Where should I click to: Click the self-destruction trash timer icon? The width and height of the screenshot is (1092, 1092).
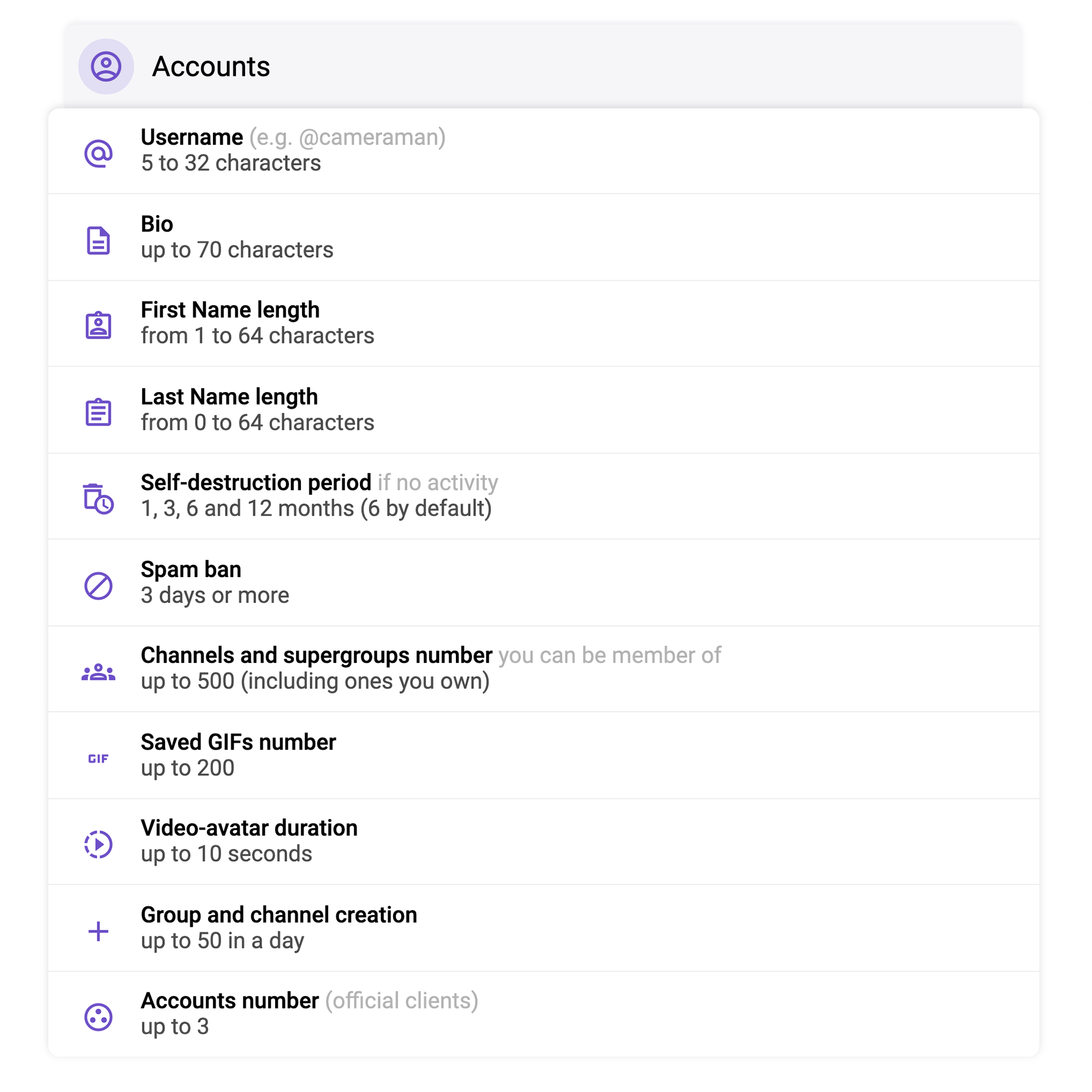click(x=98, y=498)
